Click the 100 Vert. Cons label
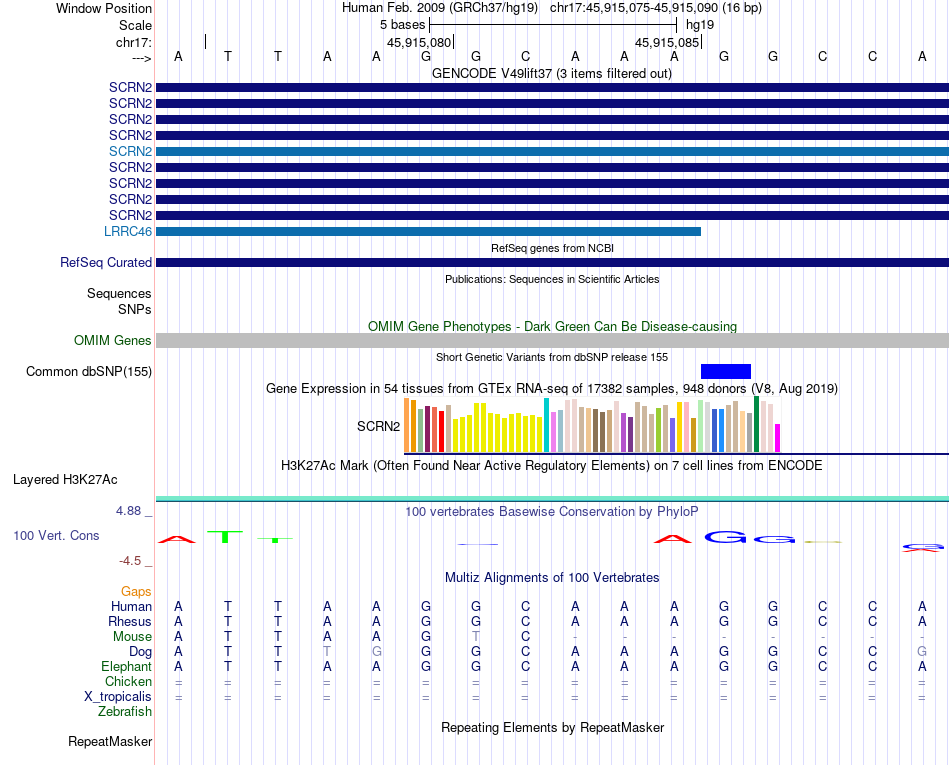The width and height of the screenshot is (950, 765). pos(56,535)
